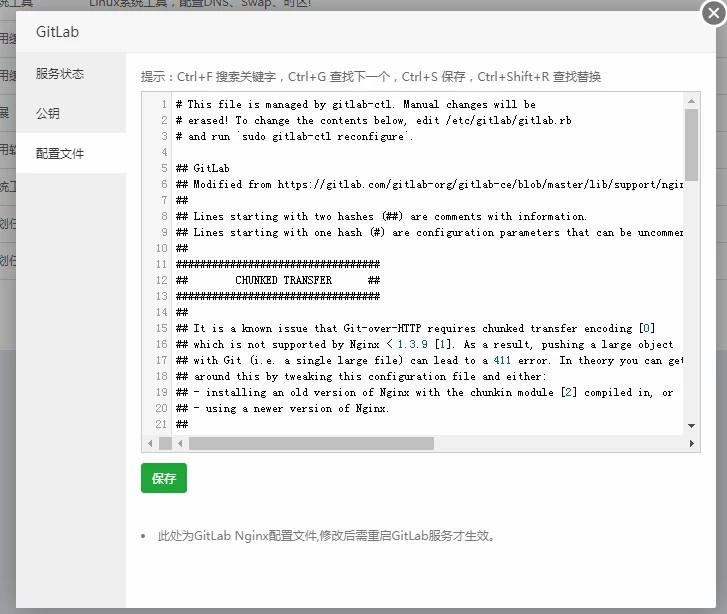The image size is (727, 614).
Task: Click the 411 error number on line 17
Action: click(x=502, y=360)
